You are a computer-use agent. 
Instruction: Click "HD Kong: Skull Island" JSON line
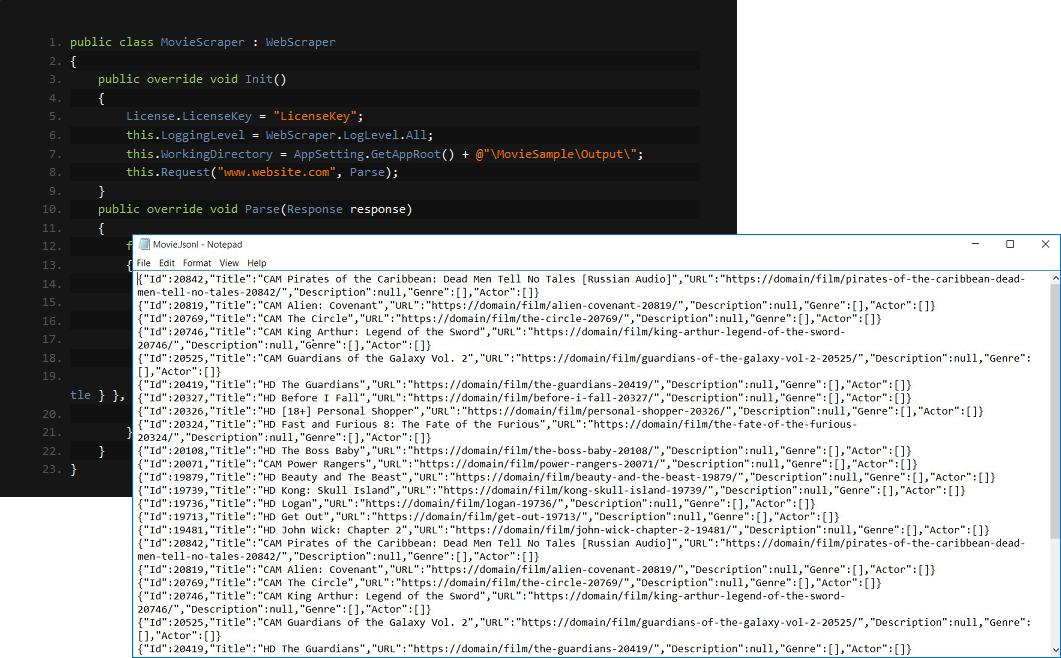tap(551, 490)
